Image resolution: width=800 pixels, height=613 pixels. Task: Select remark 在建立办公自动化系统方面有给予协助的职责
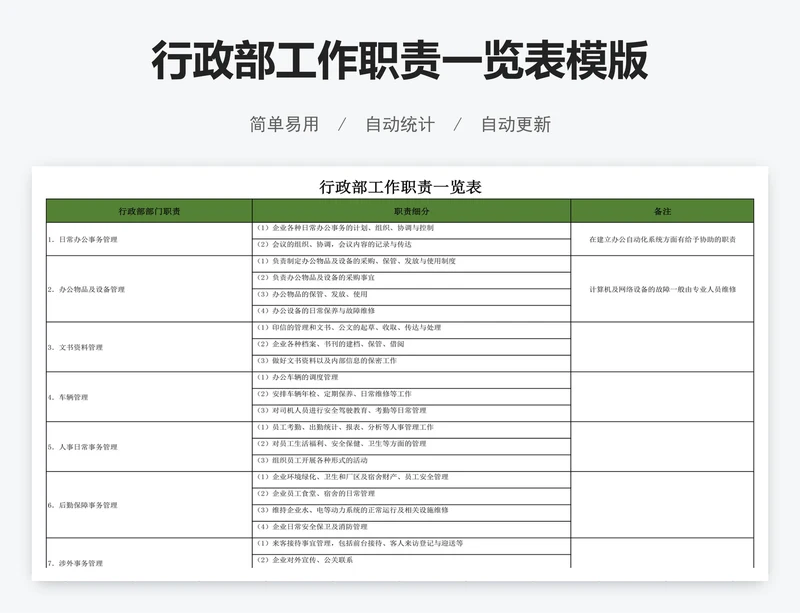(662, 239)
